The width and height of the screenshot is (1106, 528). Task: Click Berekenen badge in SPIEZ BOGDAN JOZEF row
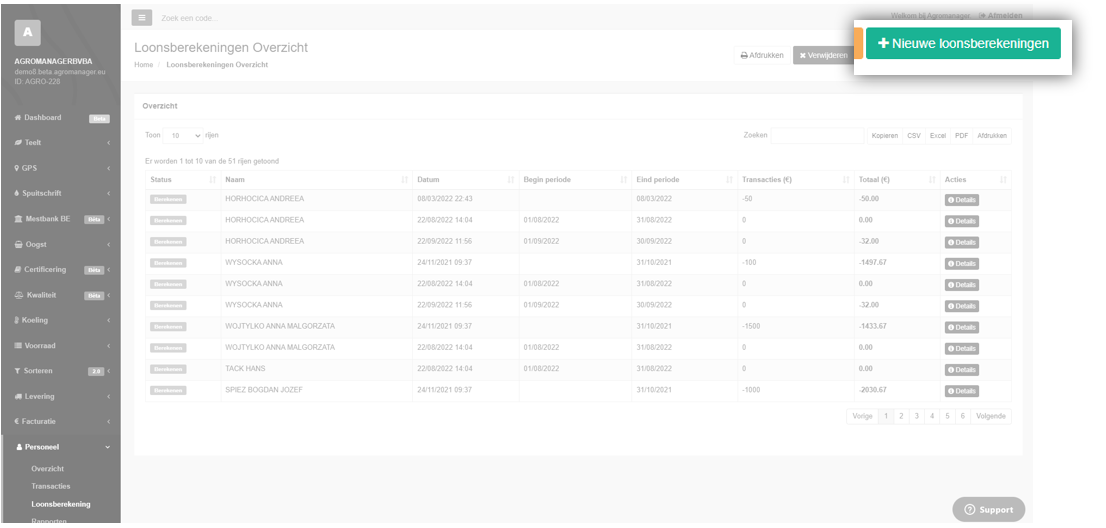(168, 390)
